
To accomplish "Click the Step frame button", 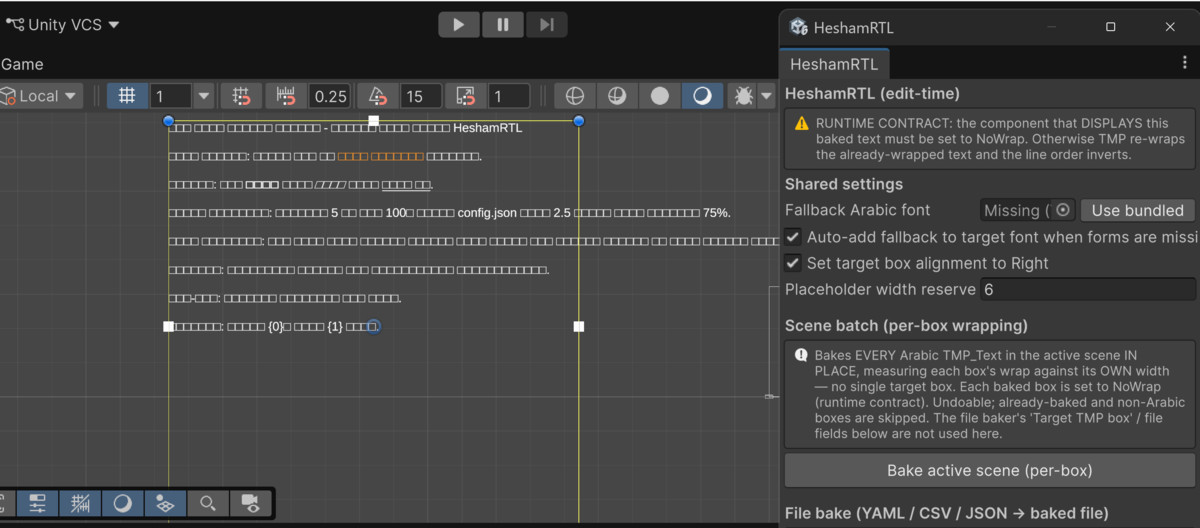I will [546, 25].
